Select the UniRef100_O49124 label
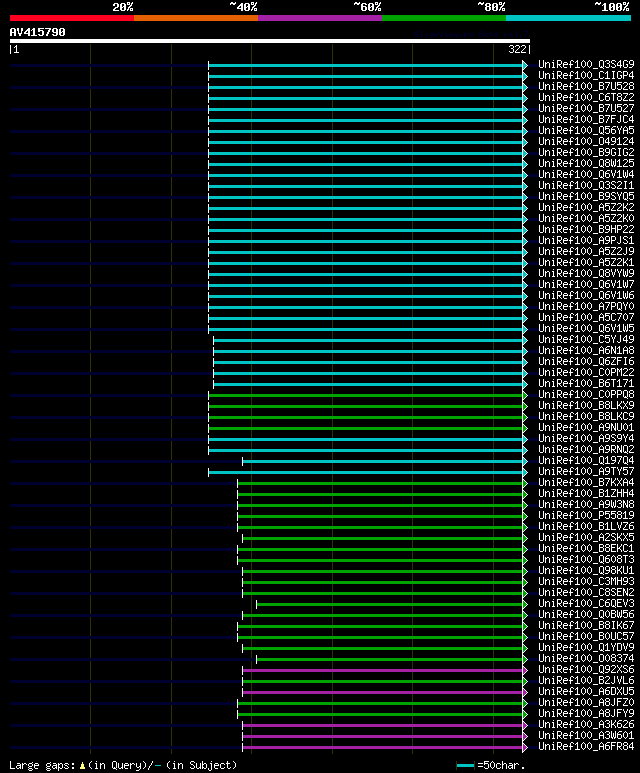 pos(586,141)
